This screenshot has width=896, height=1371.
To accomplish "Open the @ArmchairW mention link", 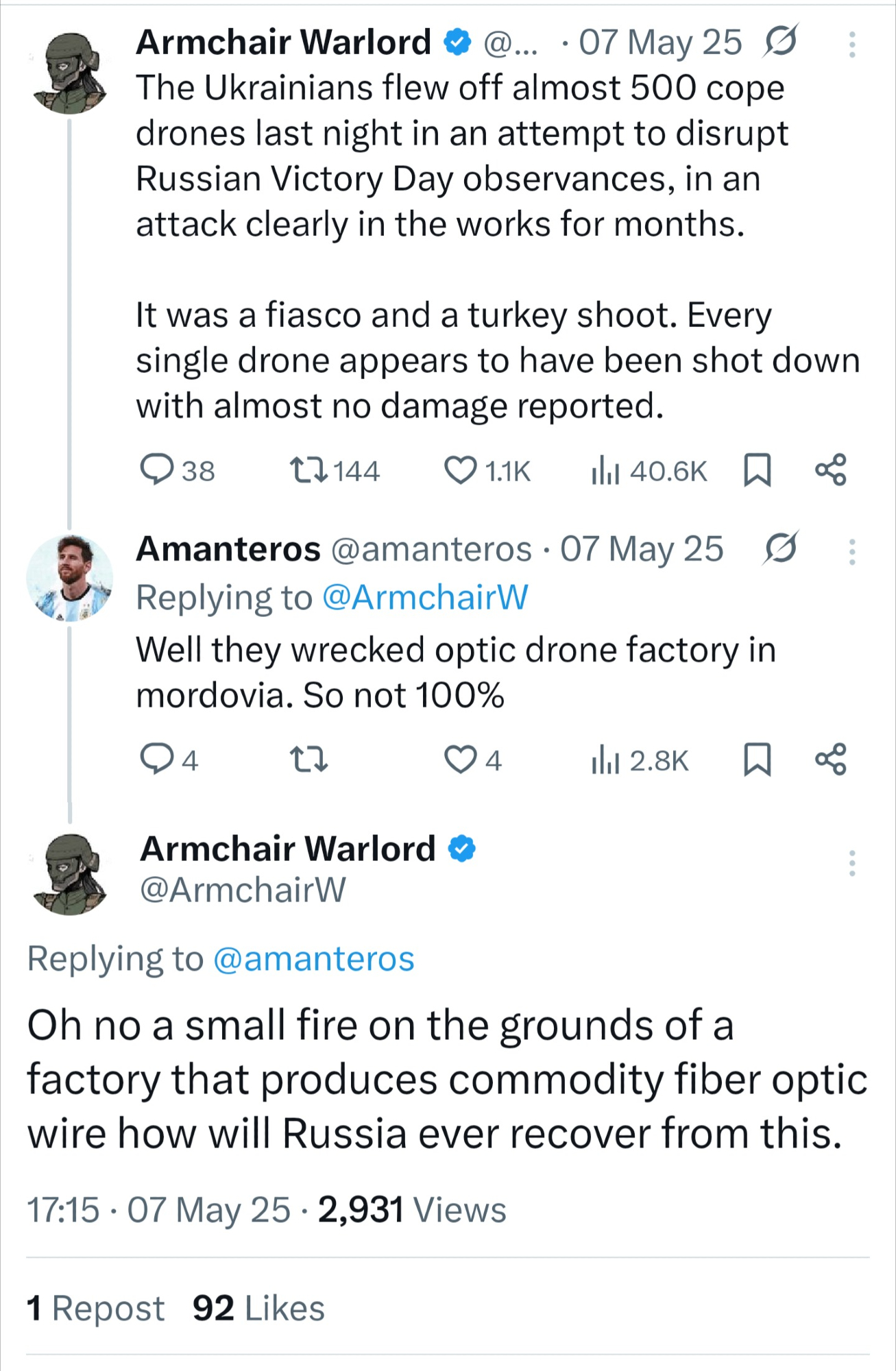I will [425, 597].
